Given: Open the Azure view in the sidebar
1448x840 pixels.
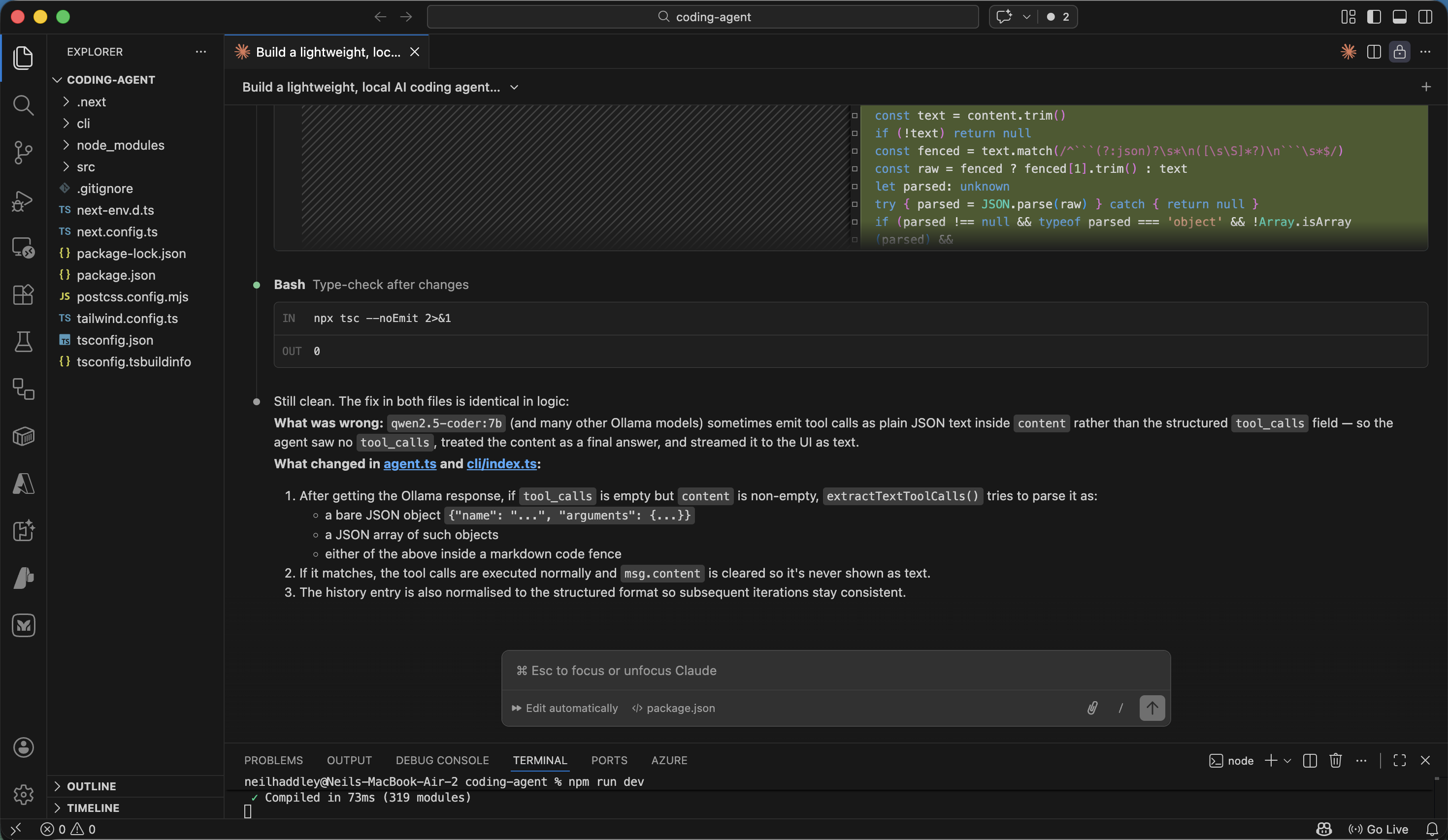Looking at the screenshot, I should tap(23, 484).
